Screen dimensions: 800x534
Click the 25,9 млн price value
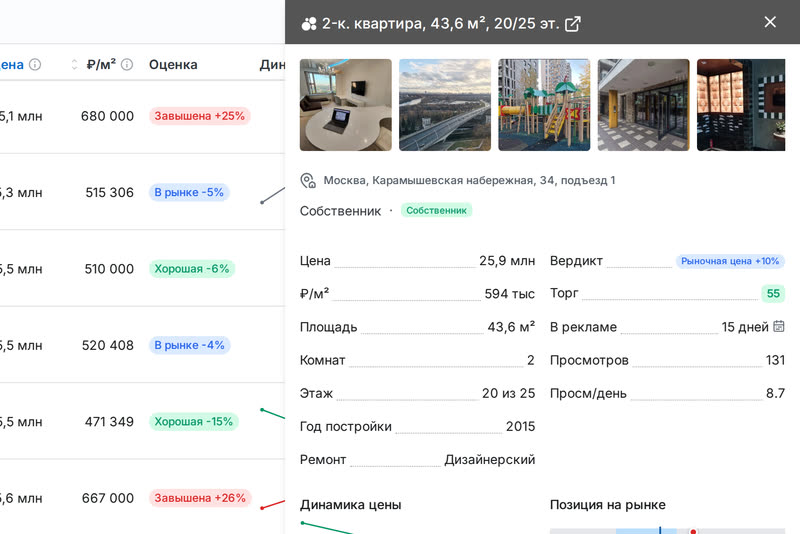(x=507, y=261)
